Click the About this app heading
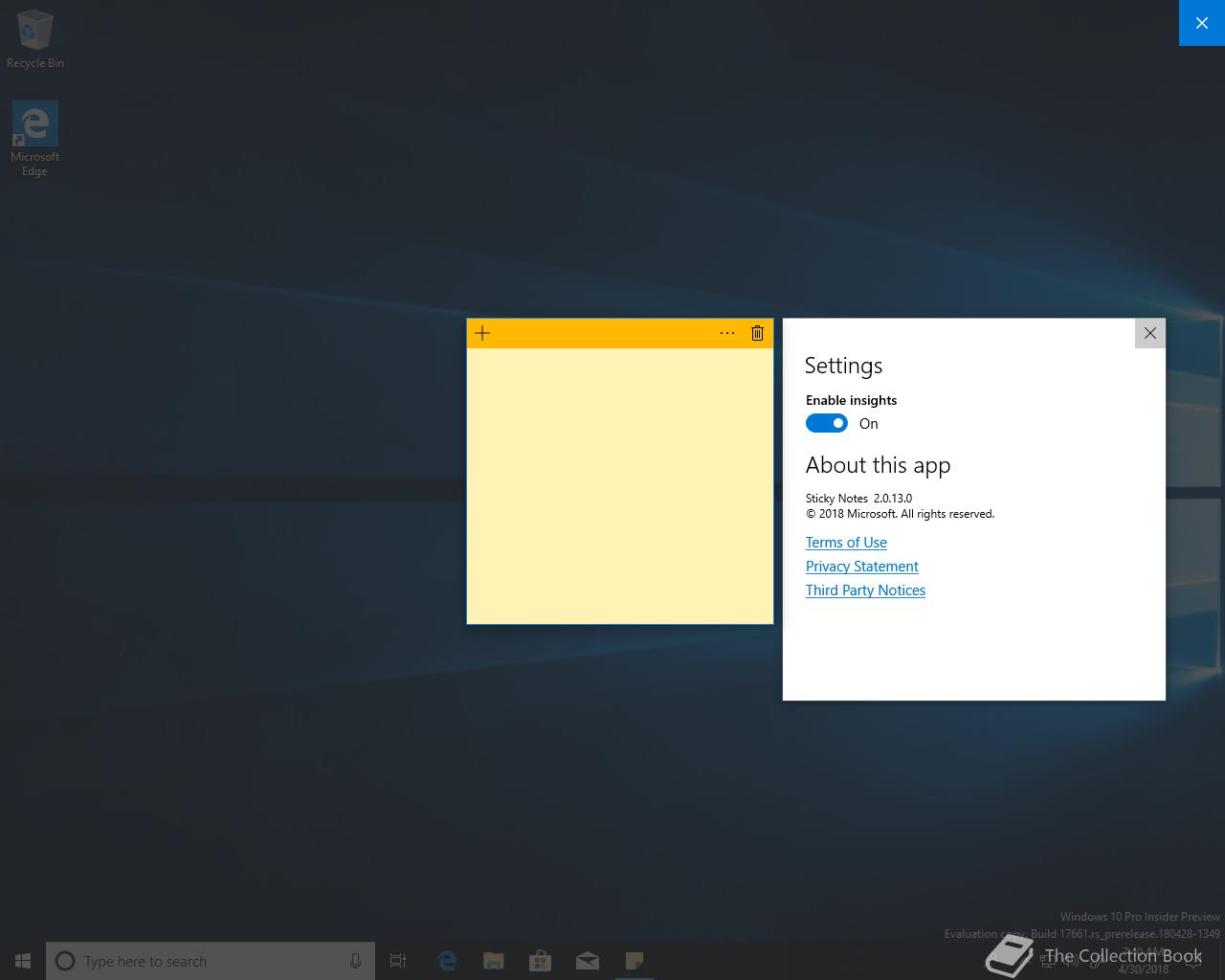Screen dimensions: 1225x980 point(878,465)
